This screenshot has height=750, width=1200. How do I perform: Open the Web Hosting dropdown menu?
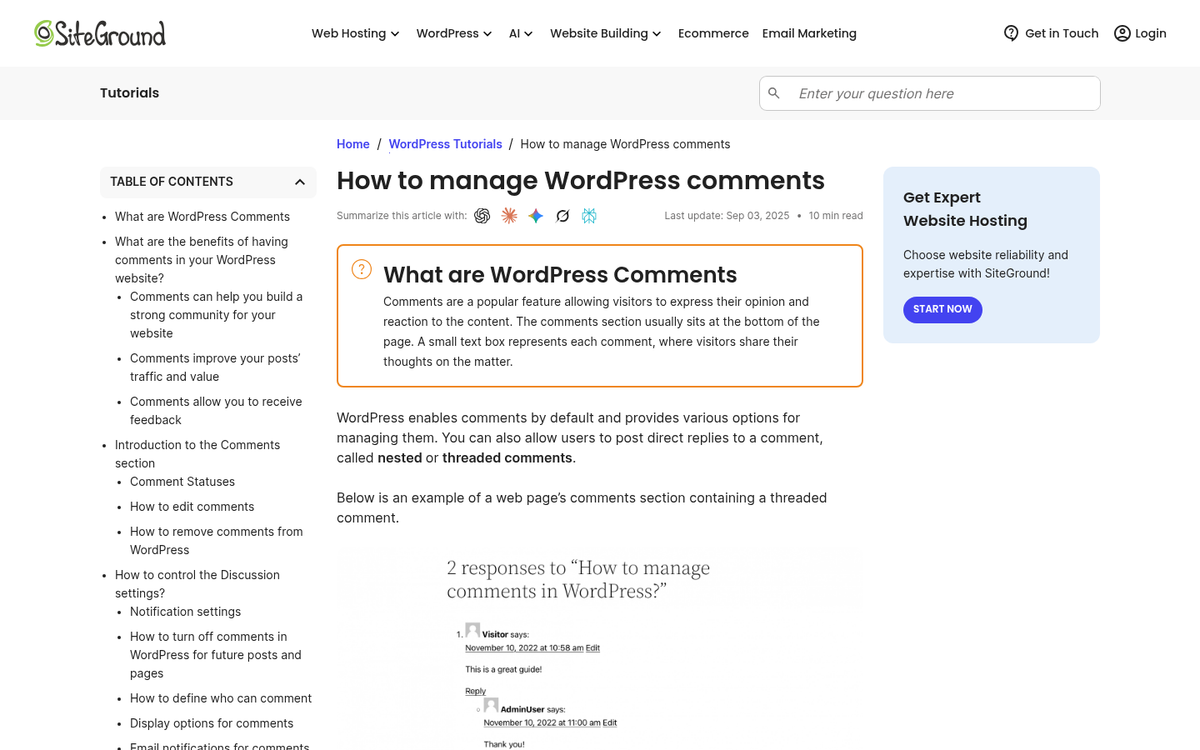pos(355,33)
